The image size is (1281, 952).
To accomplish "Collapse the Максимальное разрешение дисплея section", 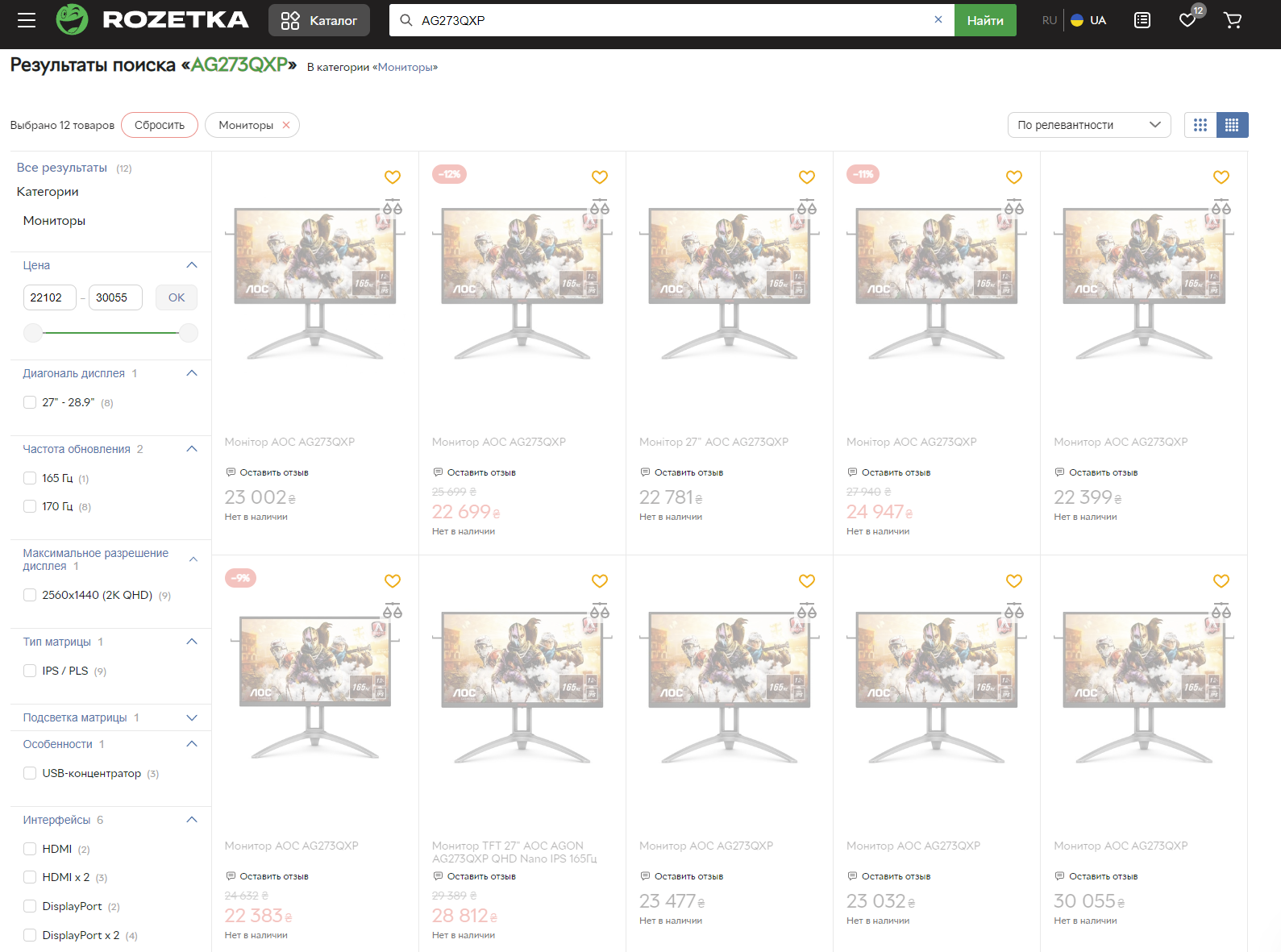I will point(193,559).
